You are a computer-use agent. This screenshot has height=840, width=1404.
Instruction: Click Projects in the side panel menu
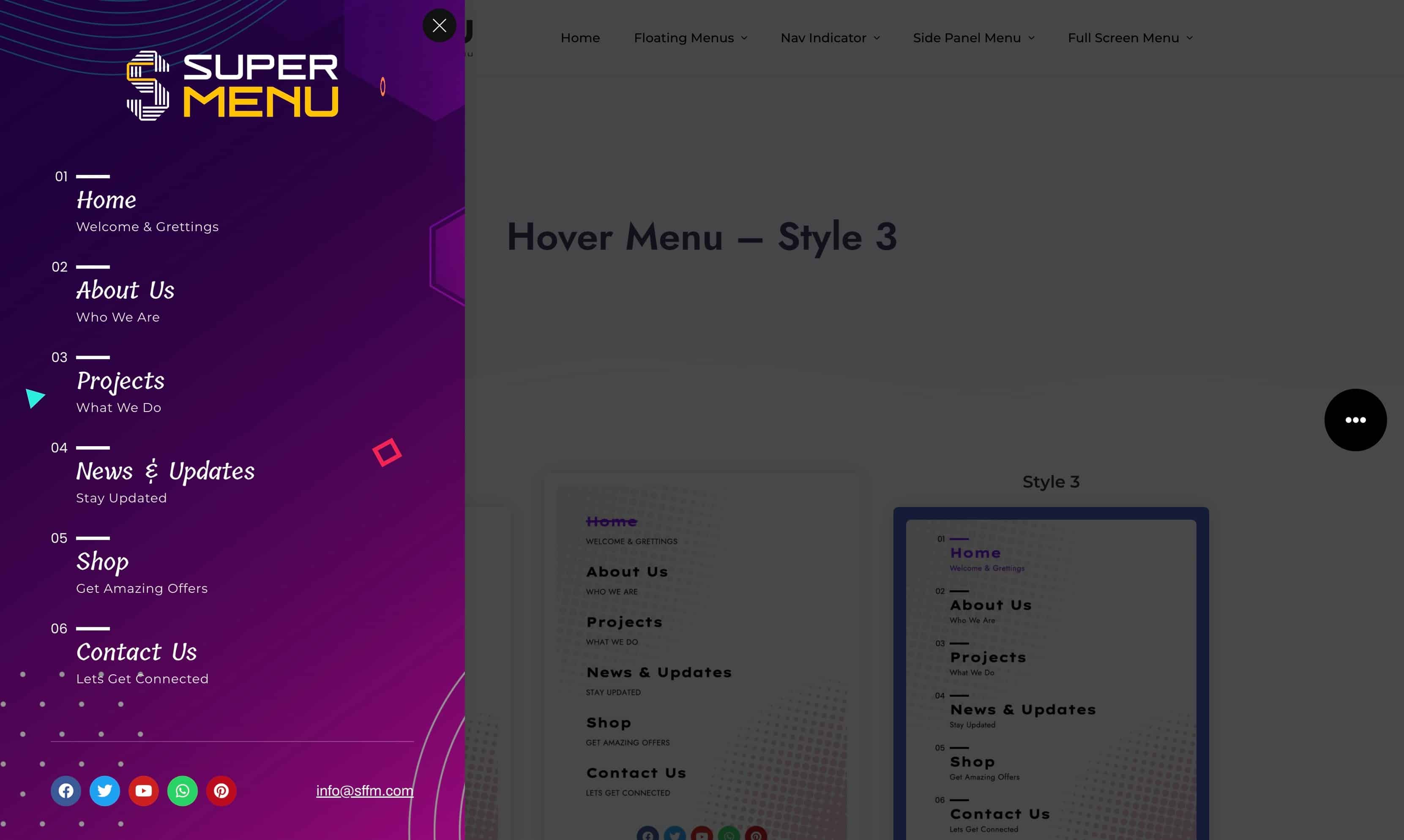pos(120,381)
